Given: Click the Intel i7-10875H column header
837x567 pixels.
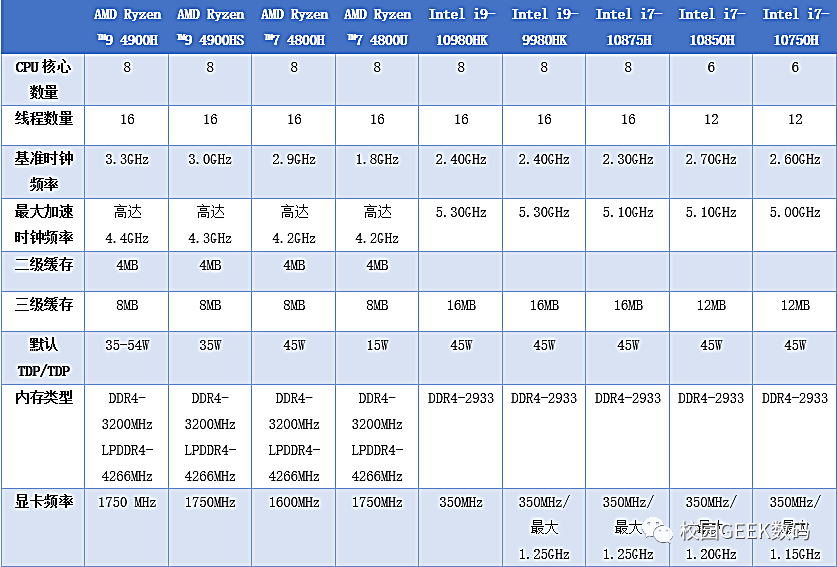Looking at the screenshot, I should click(628, 27).
